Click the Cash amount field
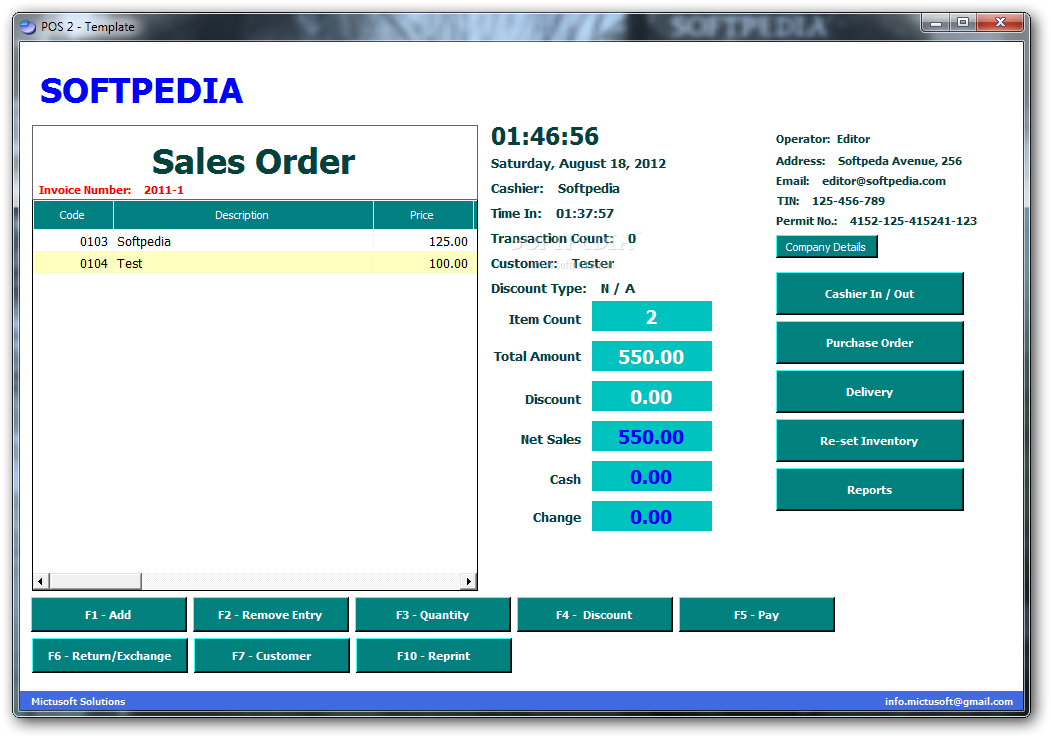1051x738 pixels. pyautogui.click(x=652, y=477)
